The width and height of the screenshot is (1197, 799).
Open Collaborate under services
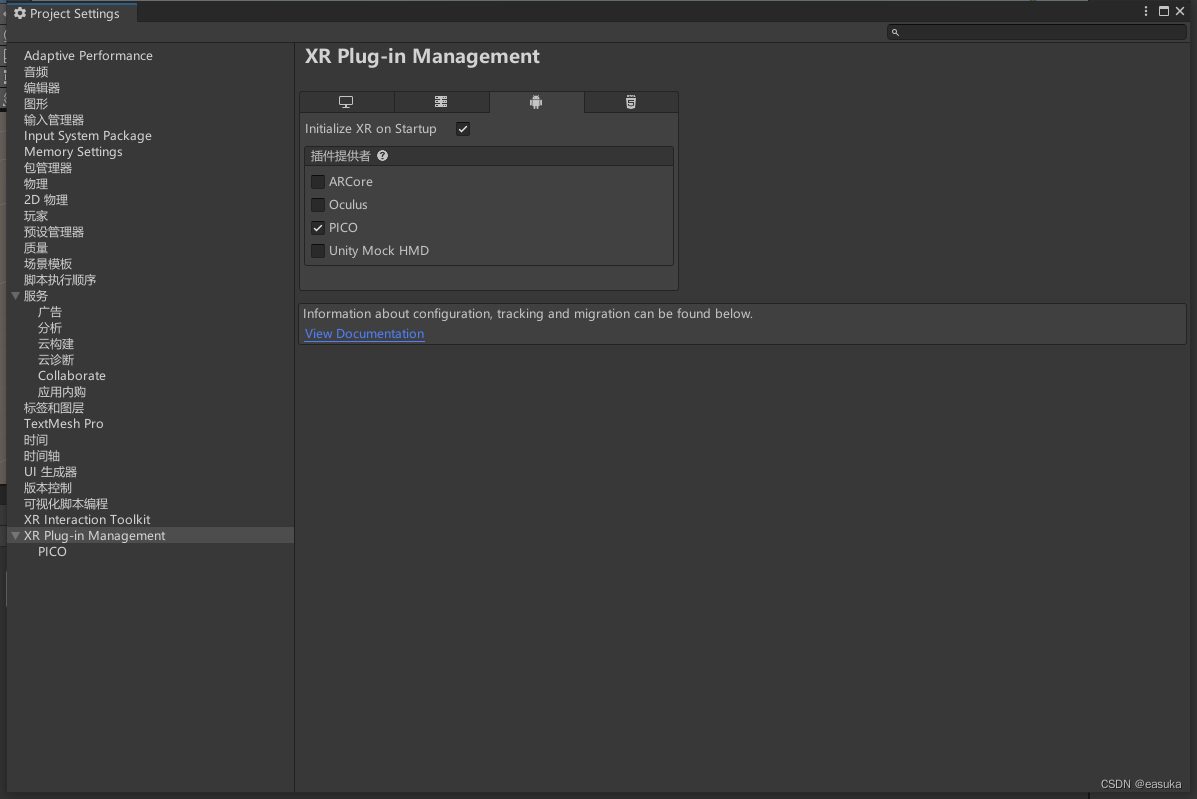[72, 376]
